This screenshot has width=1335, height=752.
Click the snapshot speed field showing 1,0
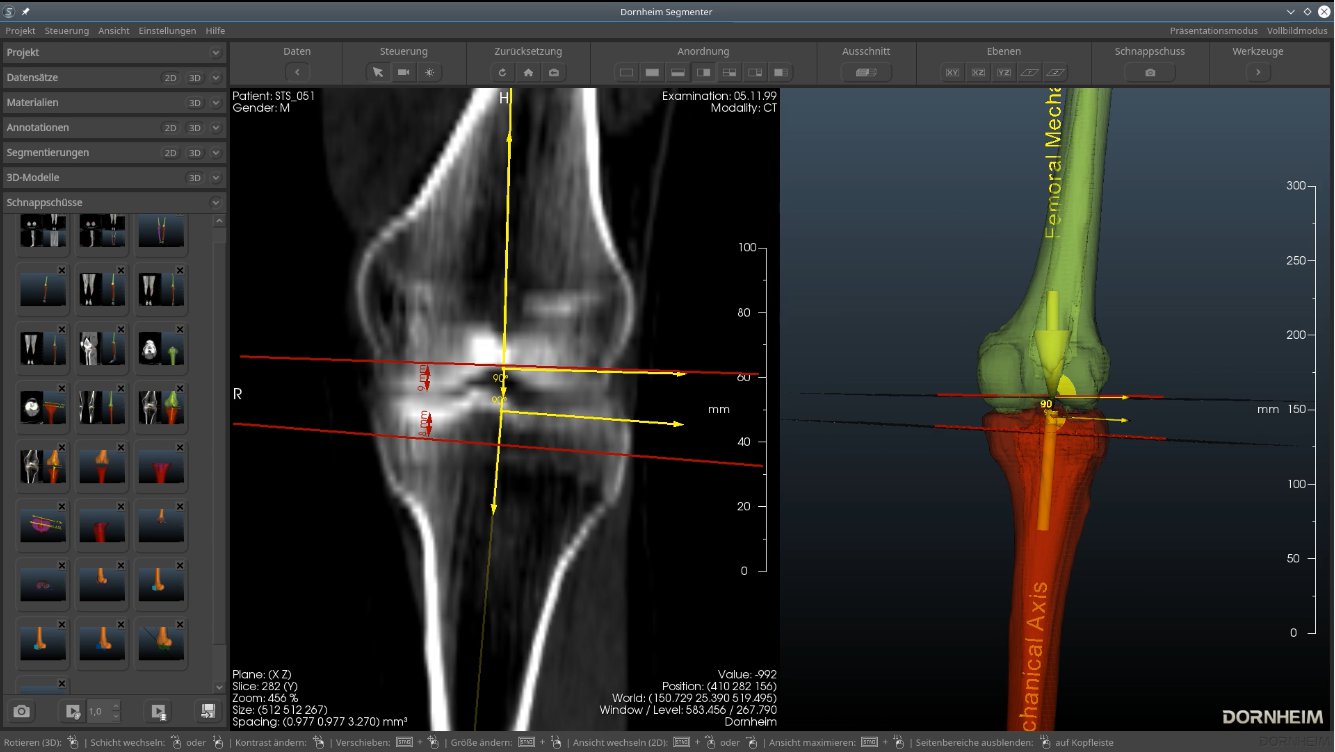tap(104, 711)
